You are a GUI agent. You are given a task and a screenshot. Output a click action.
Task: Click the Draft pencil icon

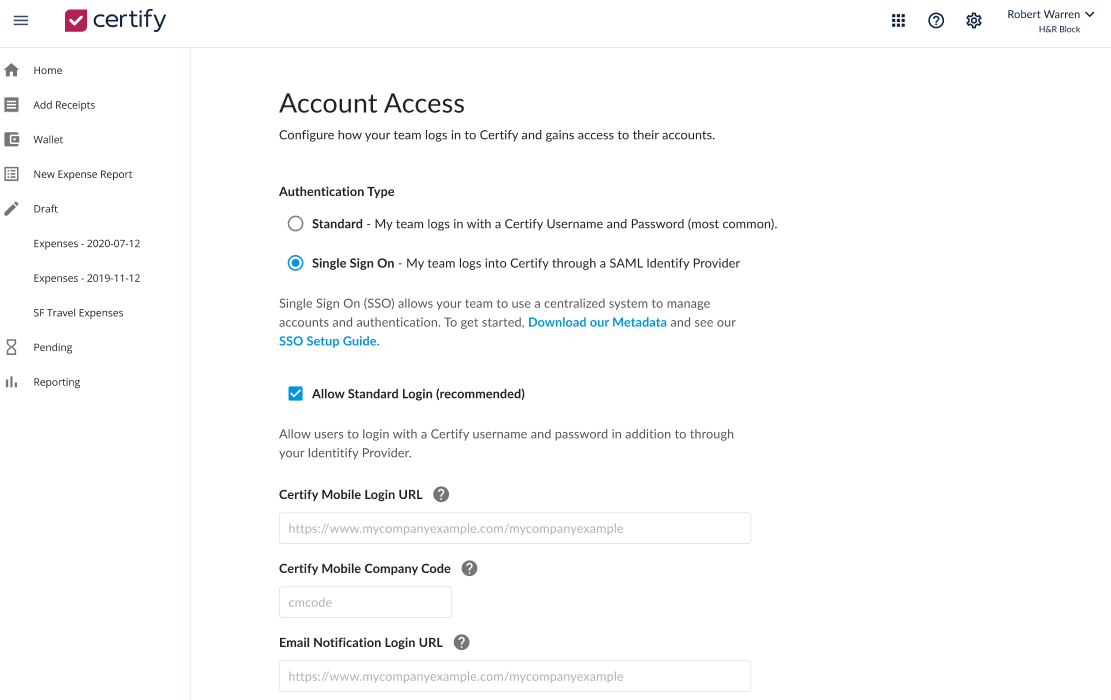11,209
